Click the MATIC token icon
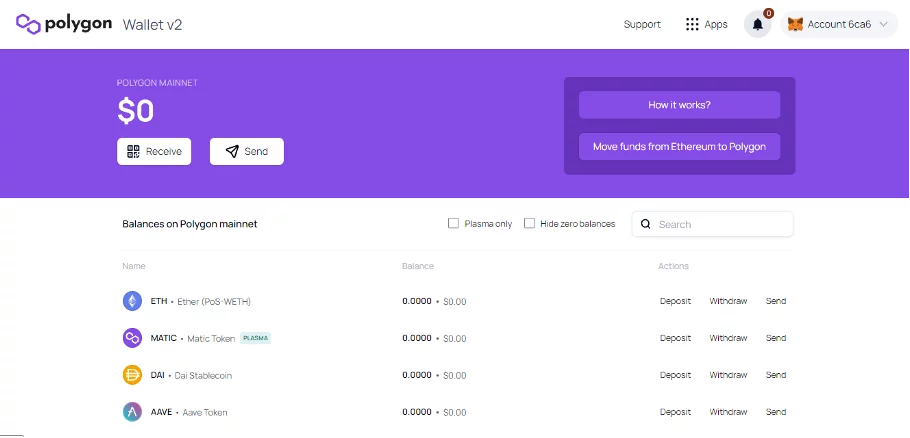This screenshot has height=438, width=910. 132,338
